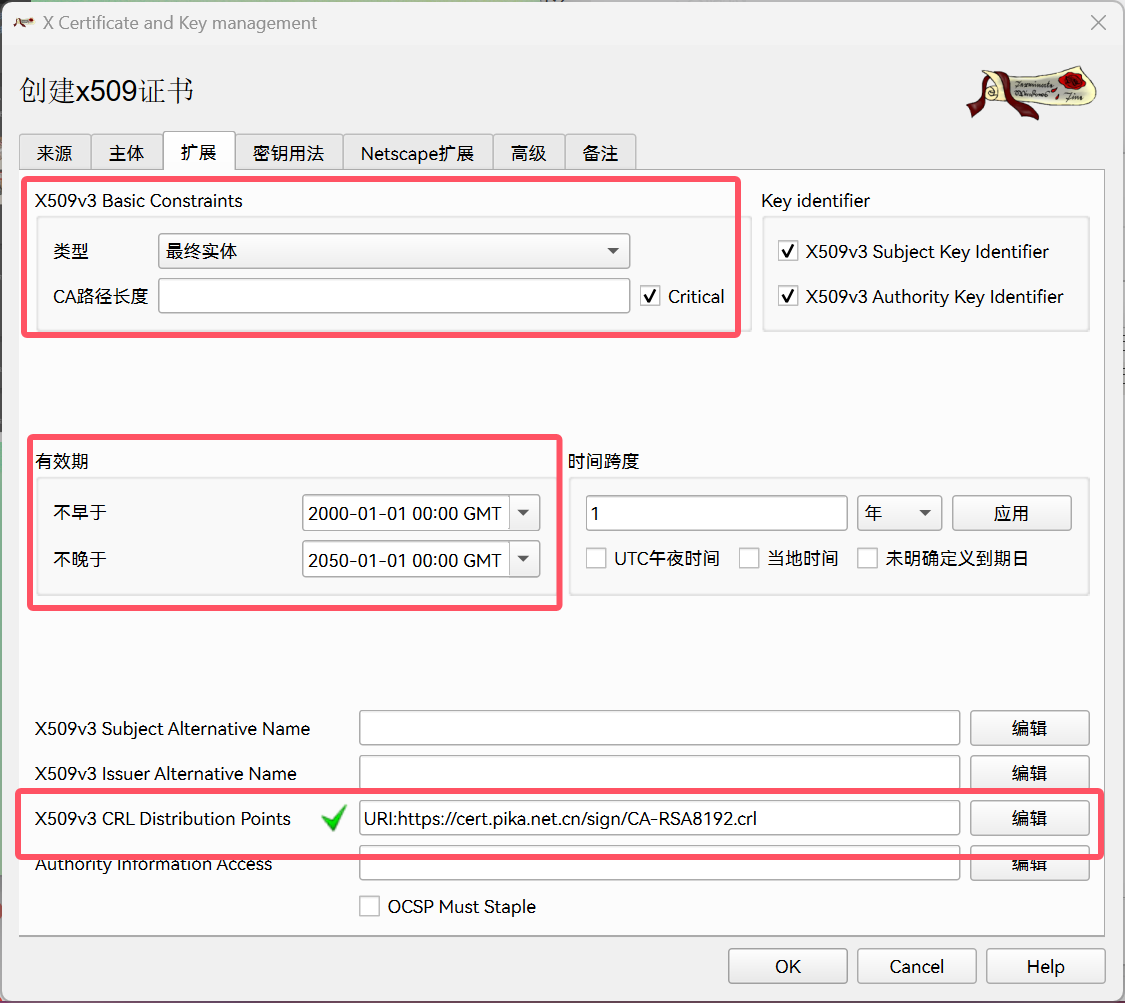Open the 类型 dropdown showing 最终实体
Image resolution: width=1125 pixels, height=1003 pixels.
tap(394, 251)
